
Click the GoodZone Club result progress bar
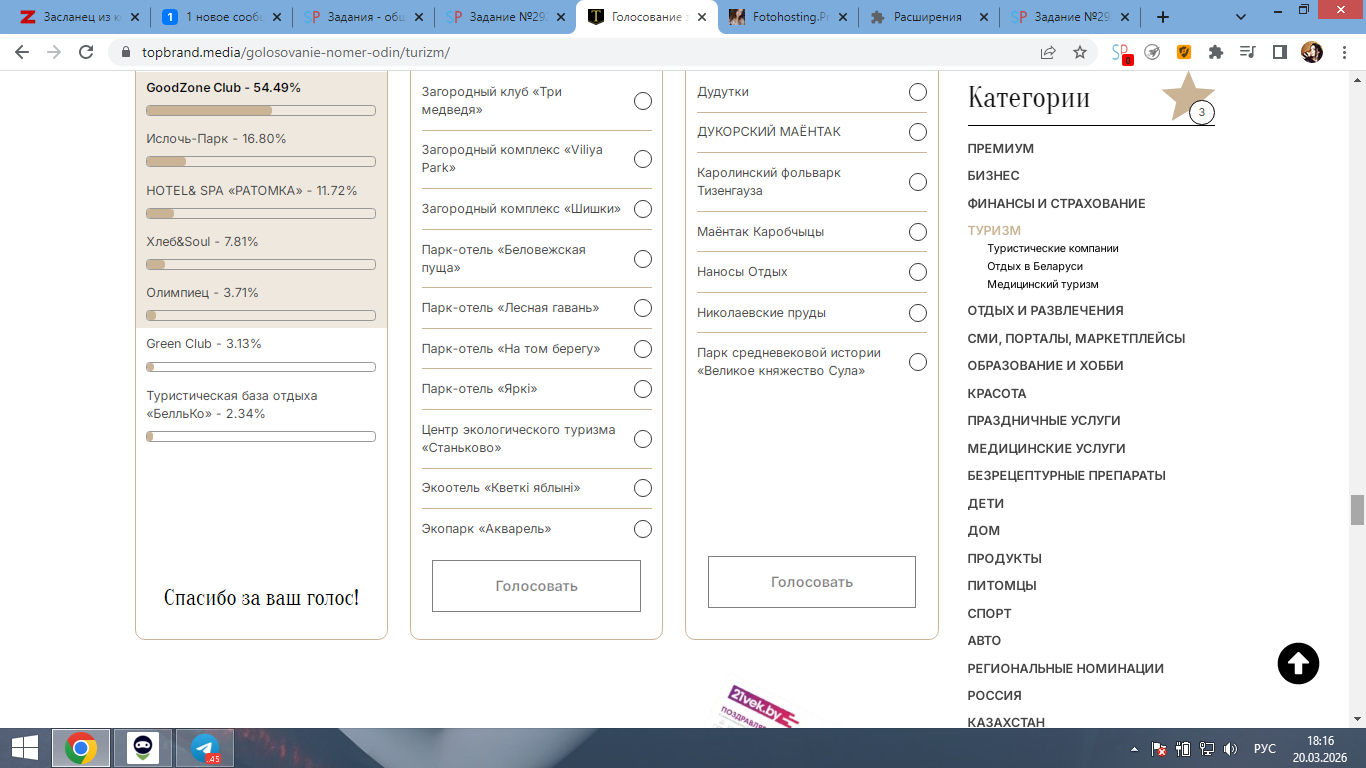[261, 110]
